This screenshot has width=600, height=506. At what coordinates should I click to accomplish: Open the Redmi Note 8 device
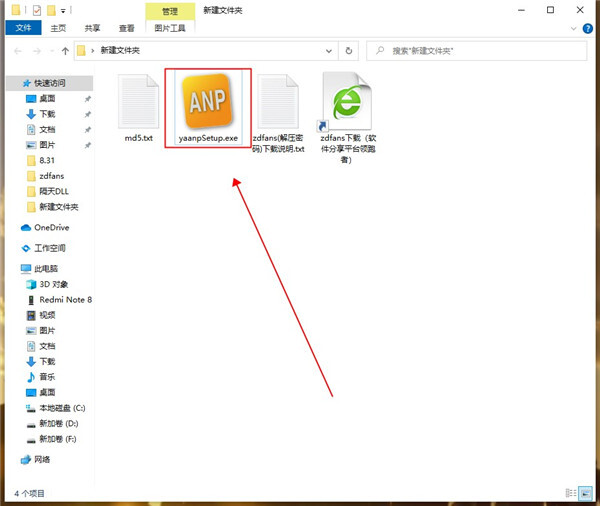[65, 300]
